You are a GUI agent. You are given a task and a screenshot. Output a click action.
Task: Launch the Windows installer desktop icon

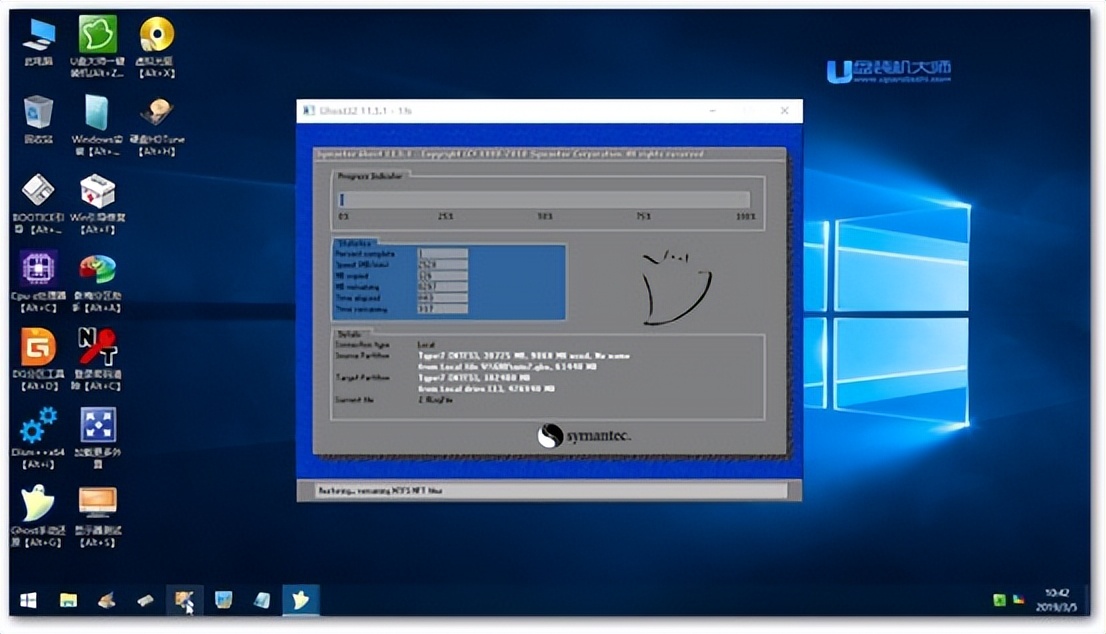click(97, 125)
